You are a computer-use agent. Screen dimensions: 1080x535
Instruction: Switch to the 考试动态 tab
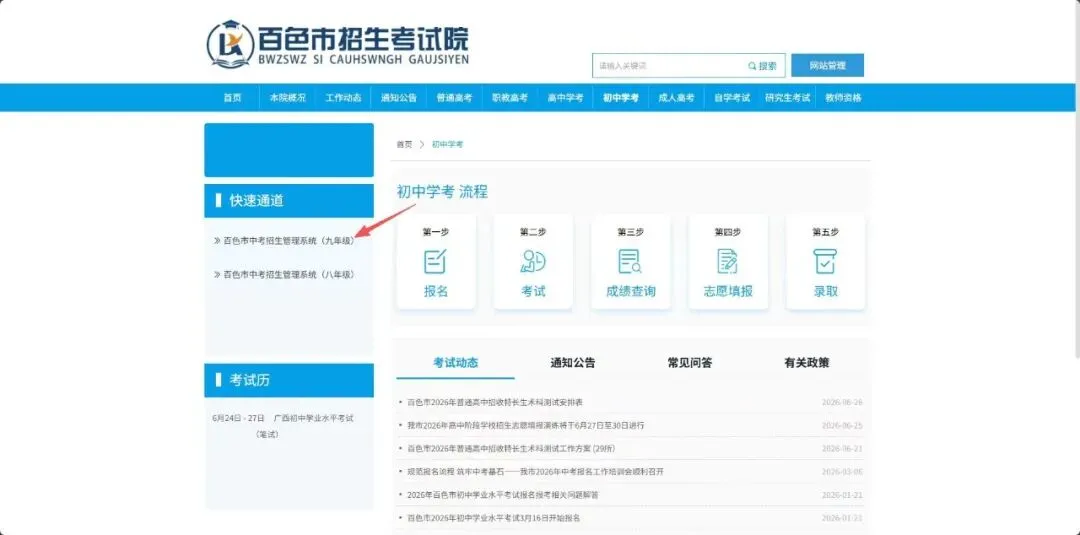click(455, 363)
